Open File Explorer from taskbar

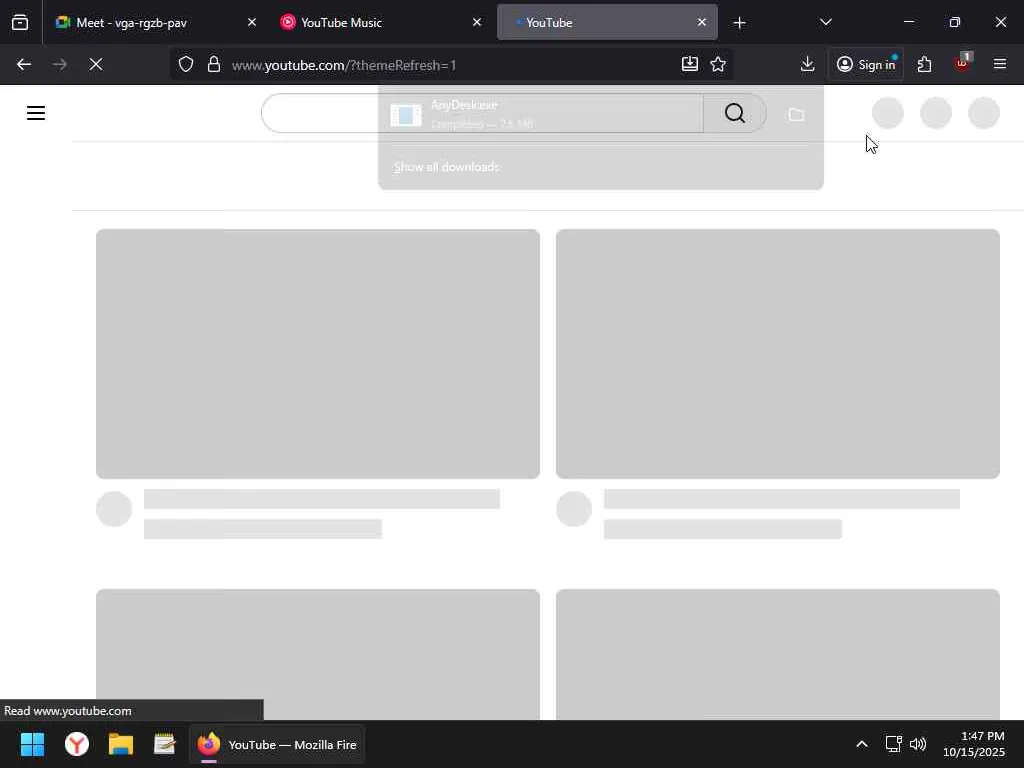tap(121, 744)
